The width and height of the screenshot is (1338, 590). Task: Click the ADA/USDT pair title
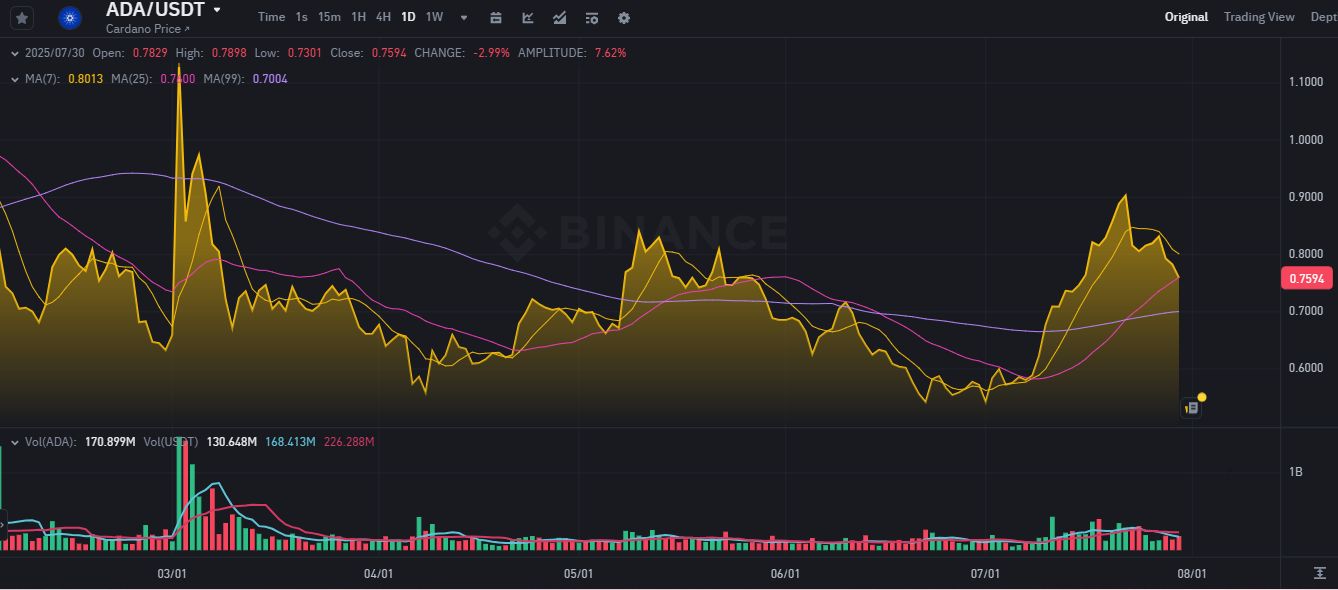pyautogui.click(x=155, y=11)
